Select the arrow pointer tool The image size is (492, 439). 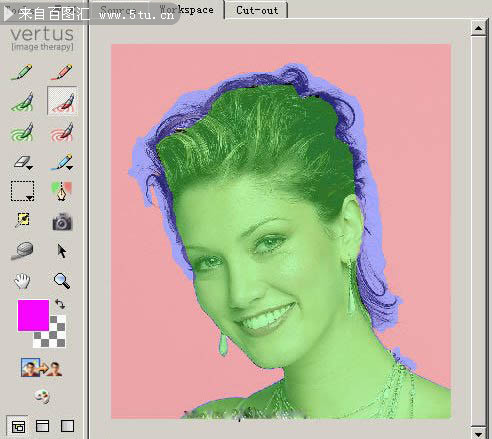click(62, 251)
